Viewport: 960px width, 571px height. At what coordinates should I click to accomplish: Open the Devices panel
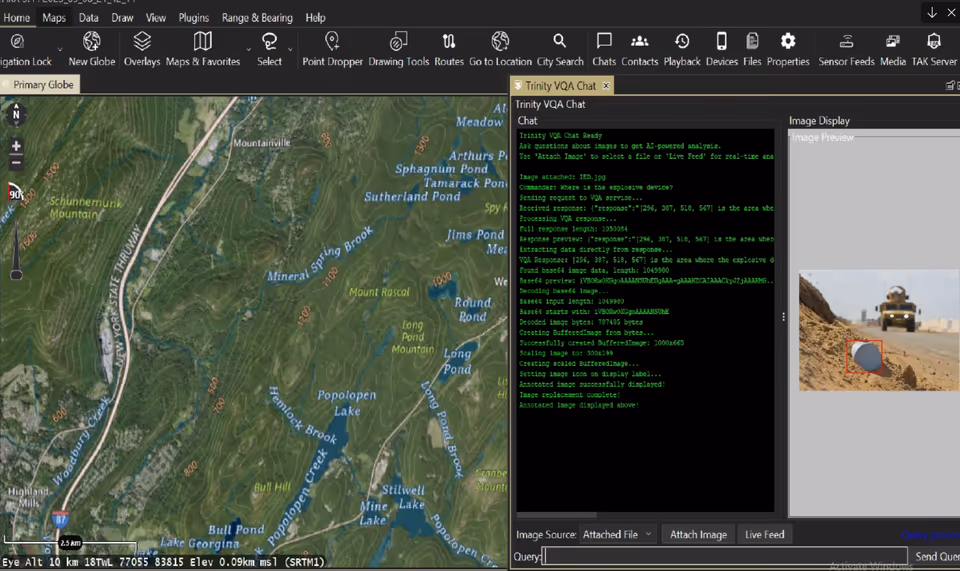722,49
